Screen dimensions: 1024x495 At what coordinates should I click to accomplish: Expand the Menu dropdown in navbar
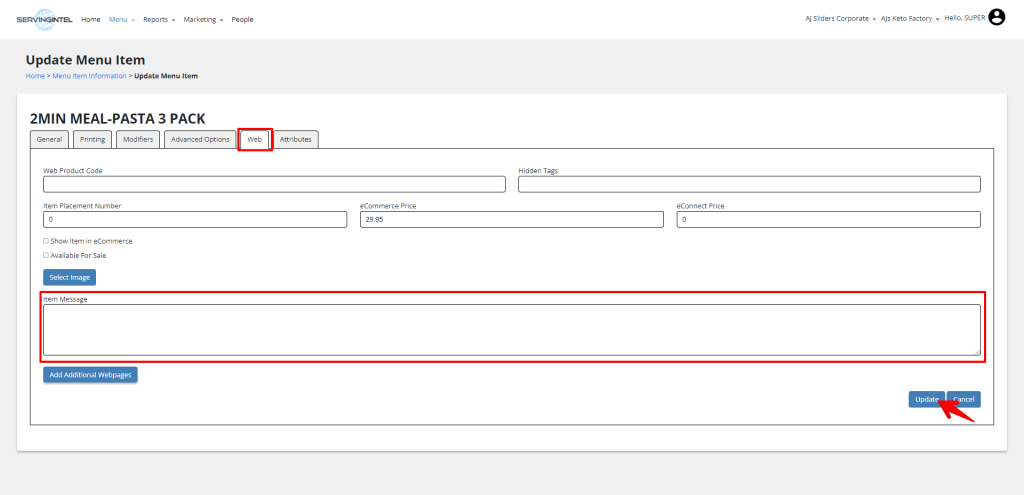point(121,19)
